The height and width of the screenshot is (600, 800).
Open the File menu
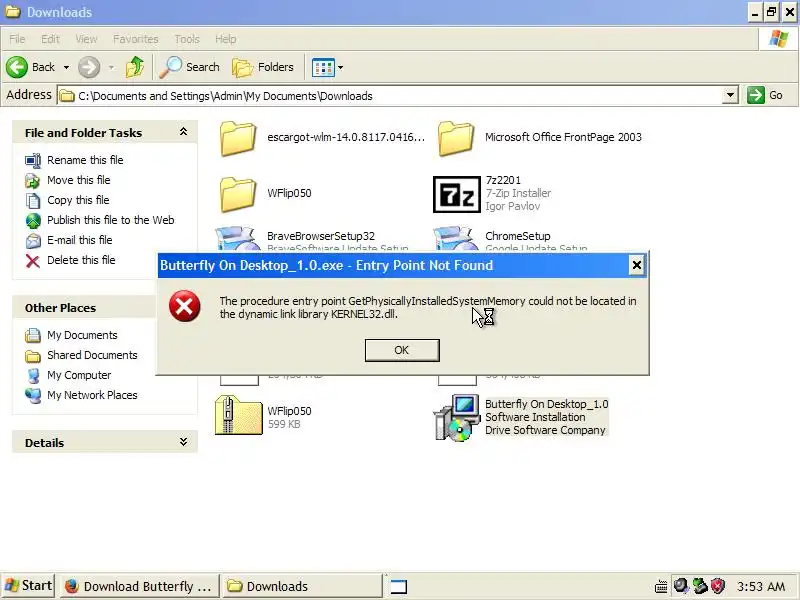[17, 39]
